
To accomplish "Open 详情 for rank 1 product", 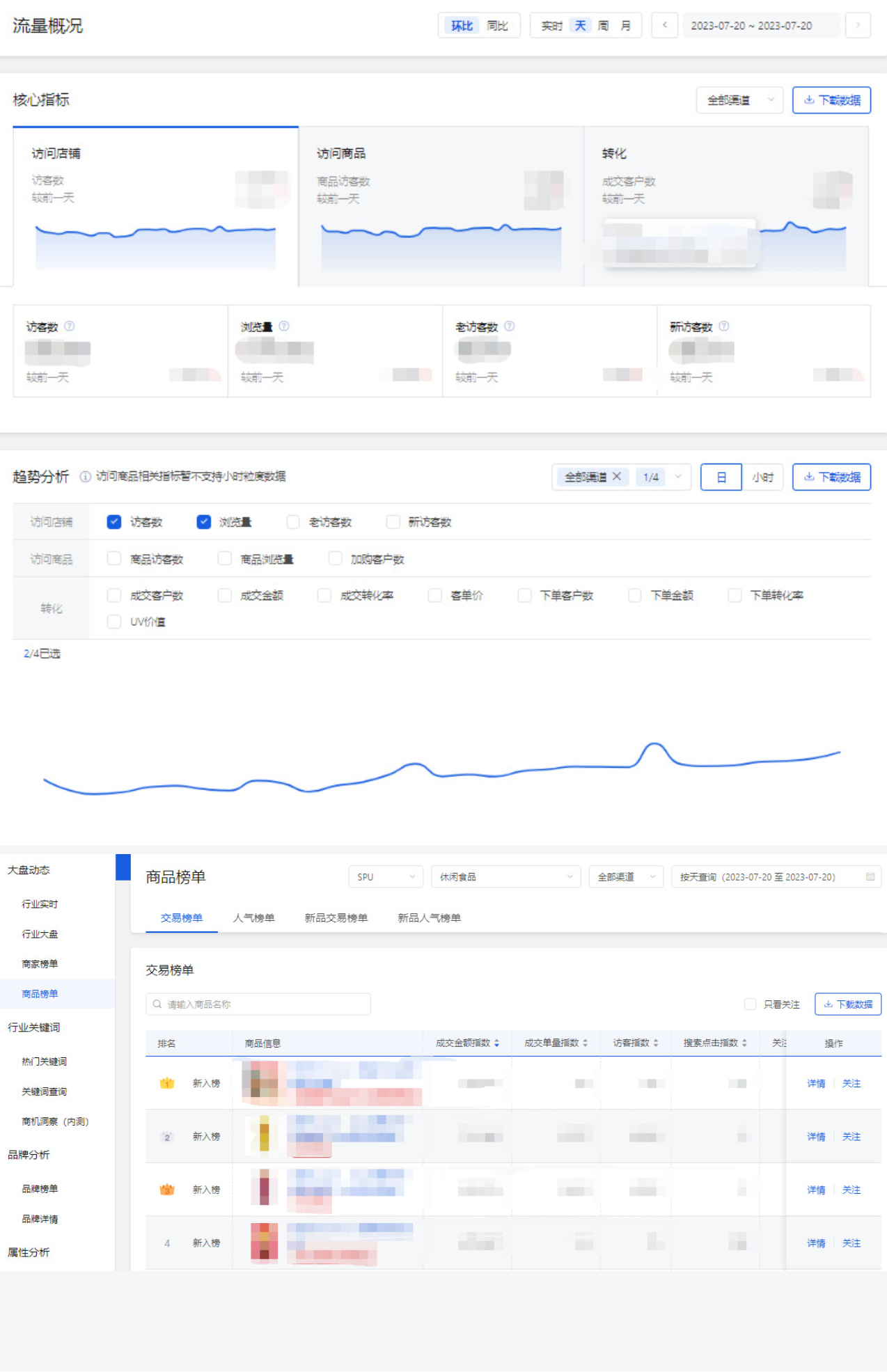I will 816,1083.
